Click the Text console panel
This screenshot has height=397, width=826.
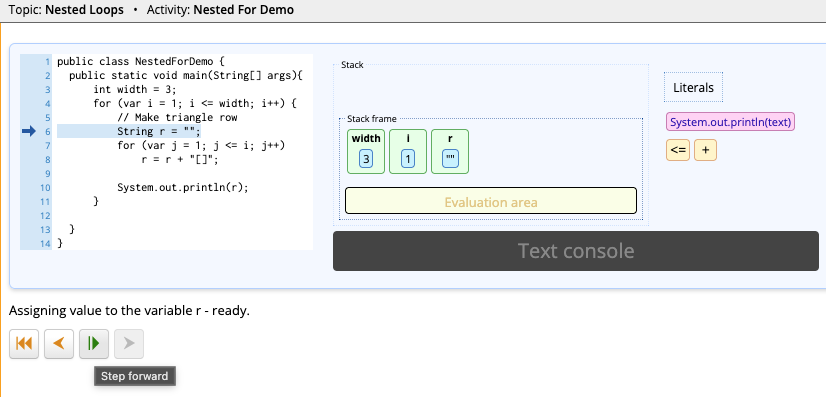[x=576, y=251]
